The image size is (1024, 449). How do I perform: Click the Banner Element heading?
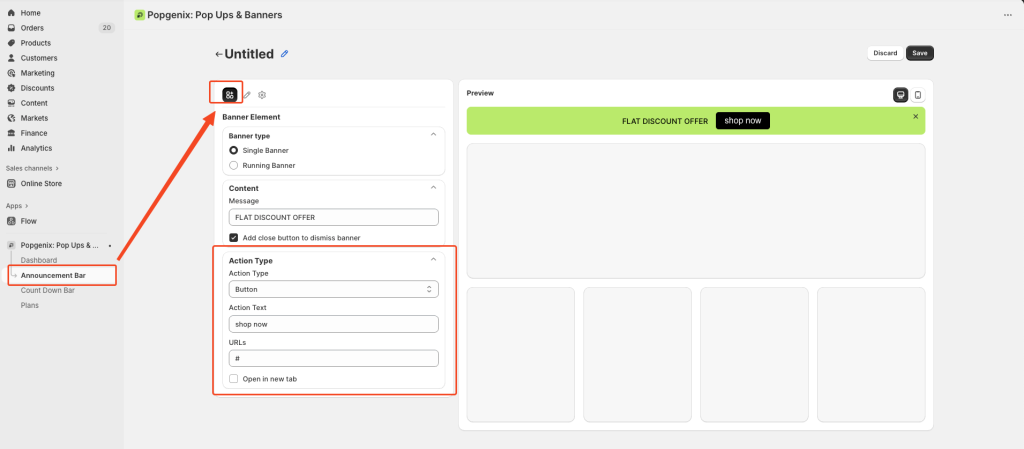click(251, 117)
